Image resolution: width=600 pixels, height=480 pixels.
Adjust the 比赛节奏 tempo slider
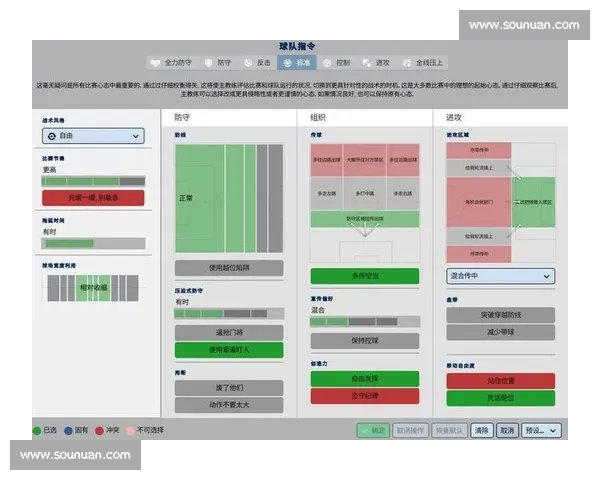[x=93, y=181]
